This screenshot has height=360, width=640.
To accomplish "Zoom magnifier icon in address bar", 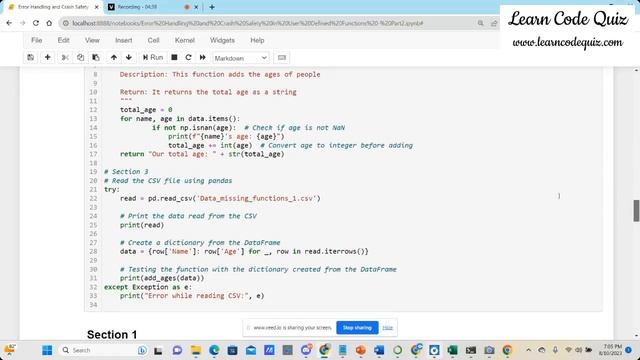I will coord(481,23).
